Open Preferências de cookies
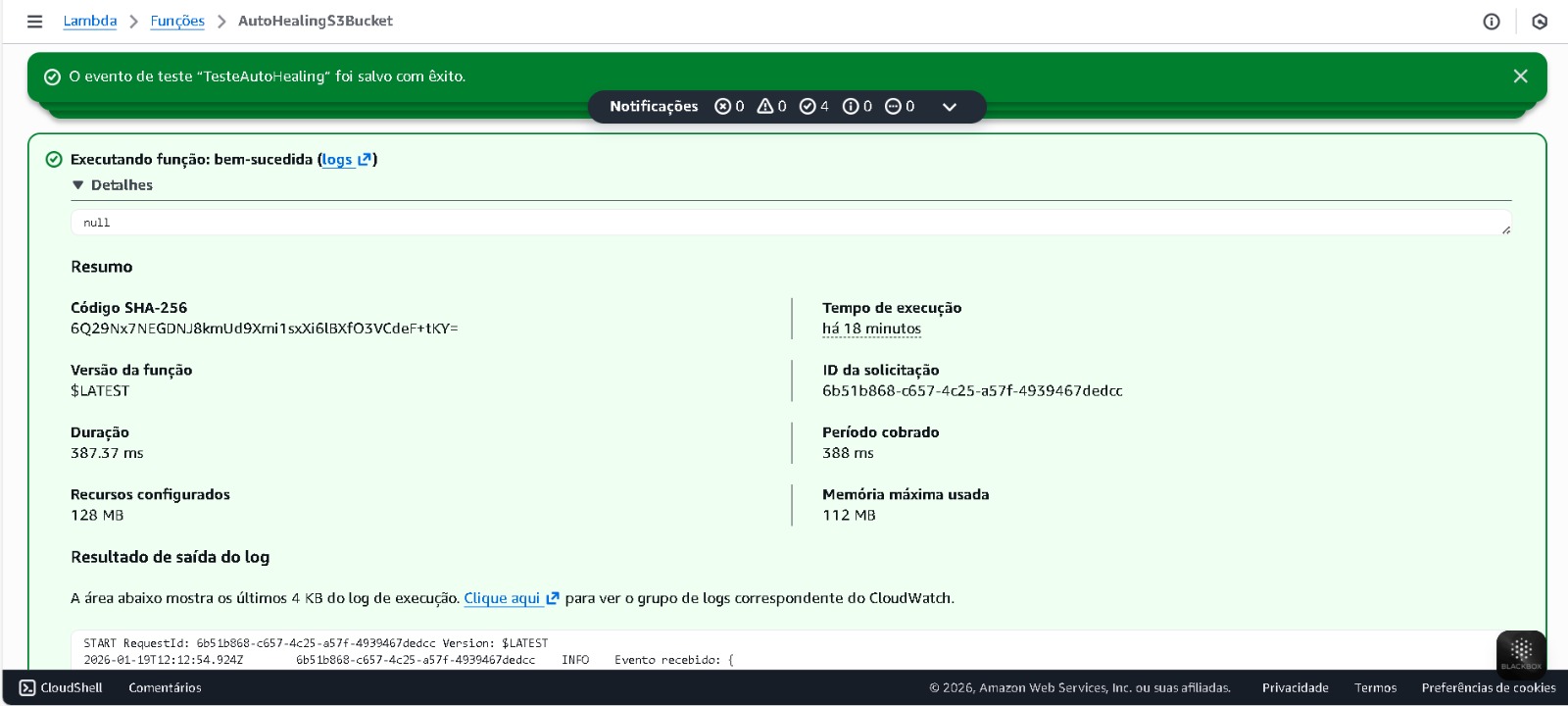1568x706 pixels. point(1488,687)
